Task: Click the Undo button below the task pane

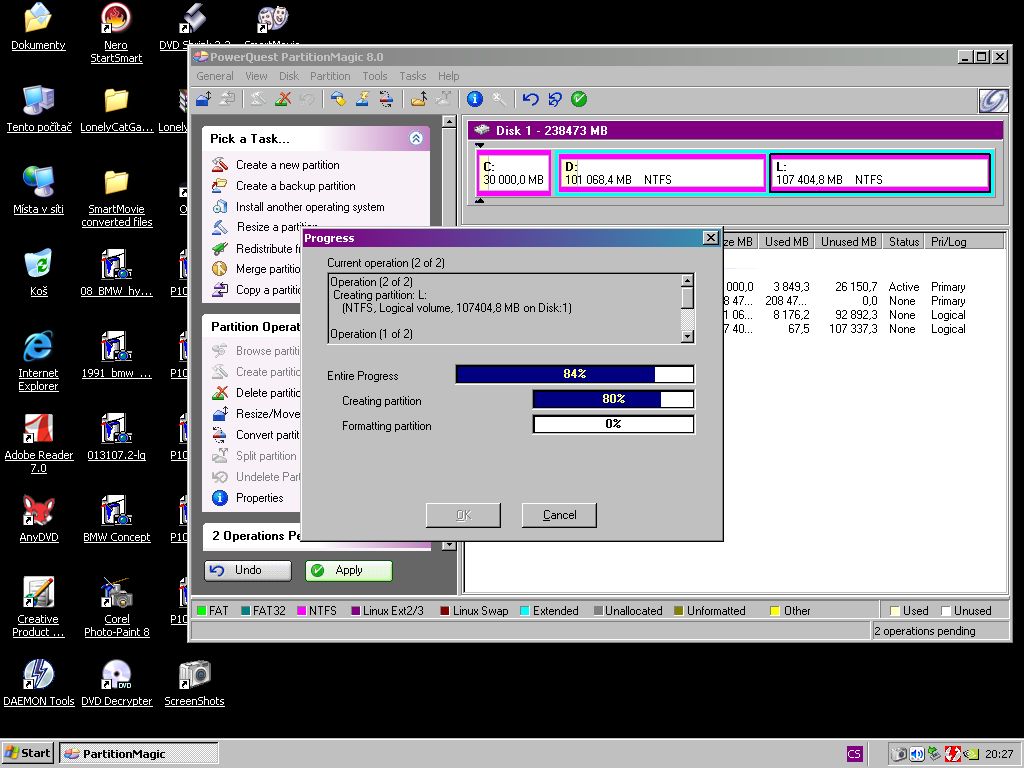Action: point(248,571)
